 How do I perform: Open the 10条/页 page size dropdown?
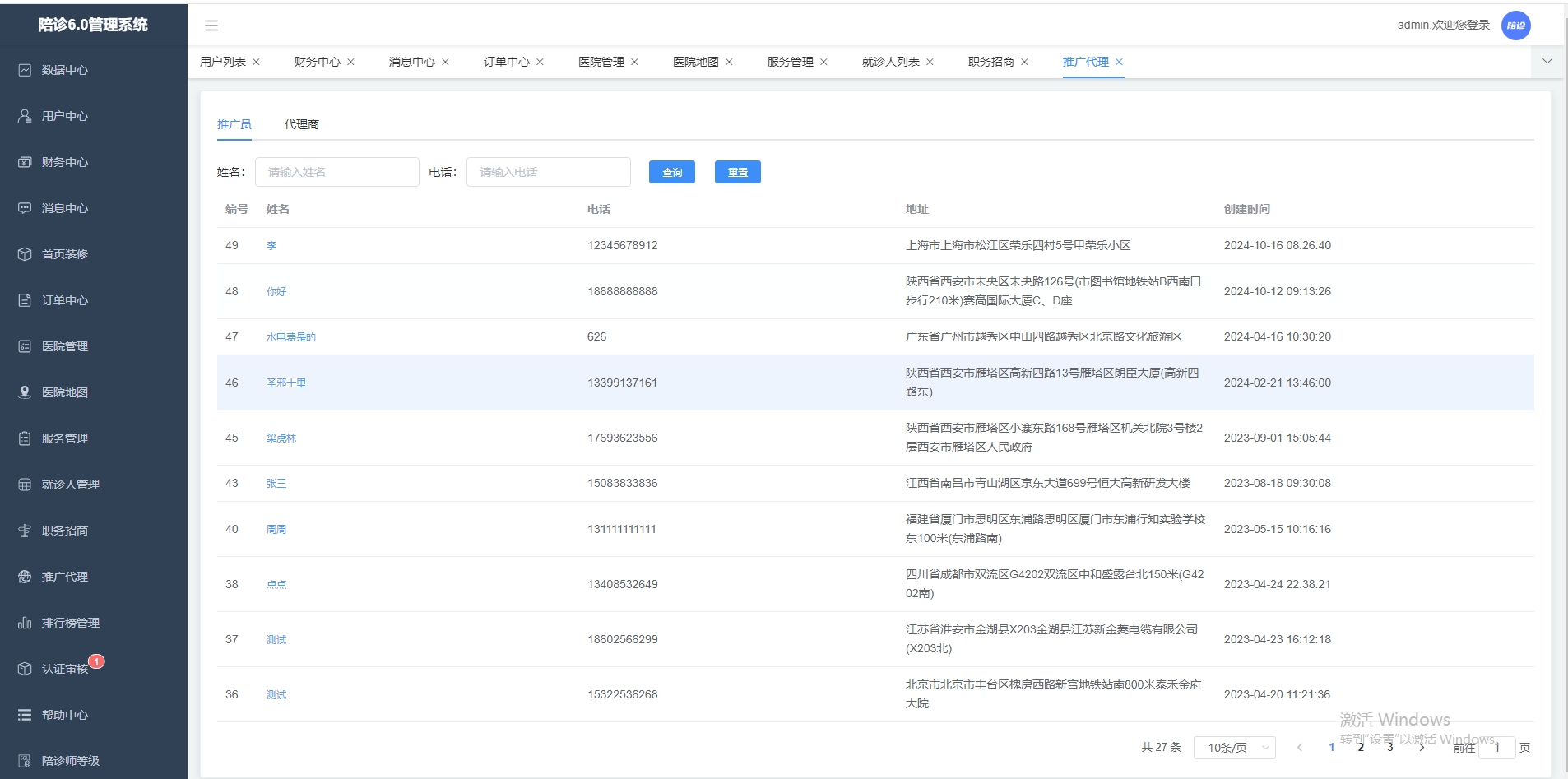click(x=1234, y=748)
